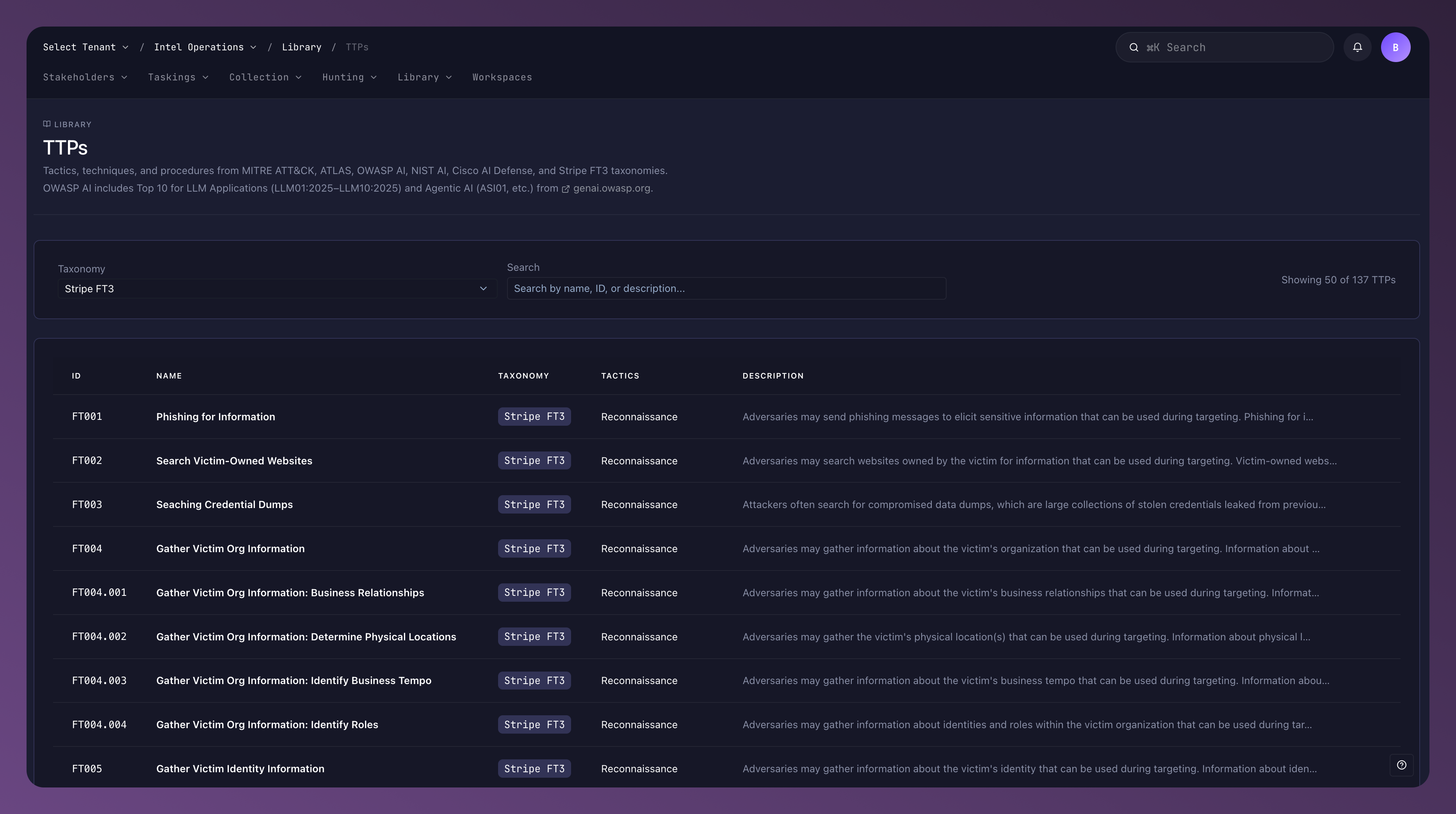Viewport: 1456px width, 814px height.
Task: Click the external link icon before genai.owasp.org
Action: tap(565, 189)
